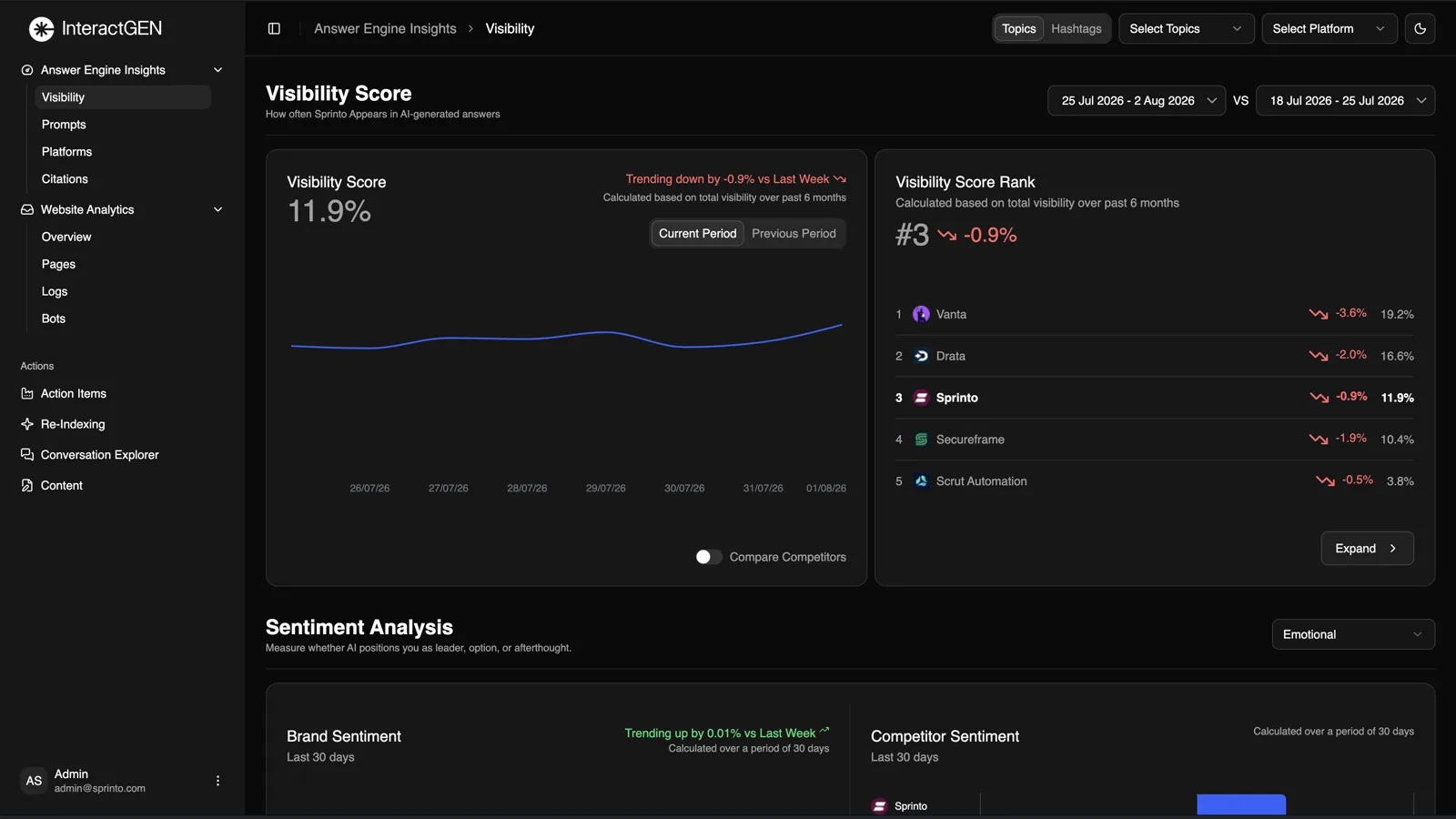Click Scrut Automation's downward trend arrow
Viewport: 1456px width, 819px height.
1325,481
